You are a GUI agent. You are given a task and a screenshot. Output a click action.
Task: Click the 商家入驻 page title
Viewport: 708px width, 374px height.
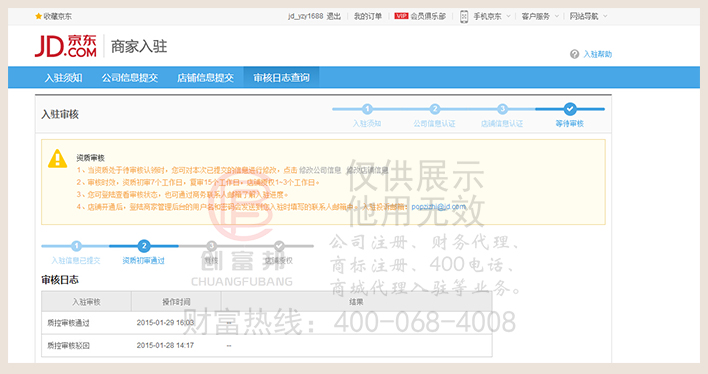(139, 46)
